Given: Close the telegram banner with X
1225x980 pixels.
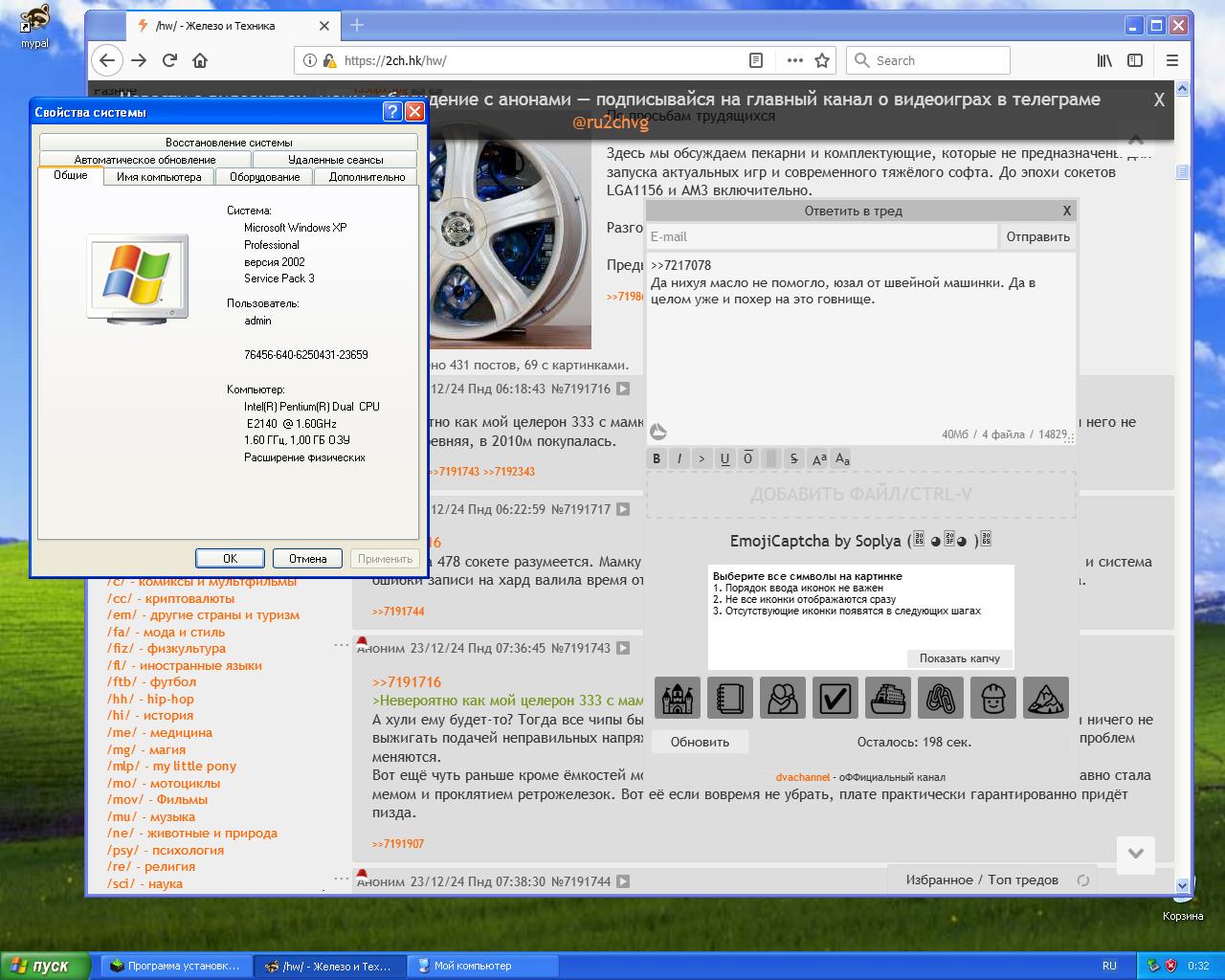Looking at the screenshot, I should click(x=1159, y=100).
